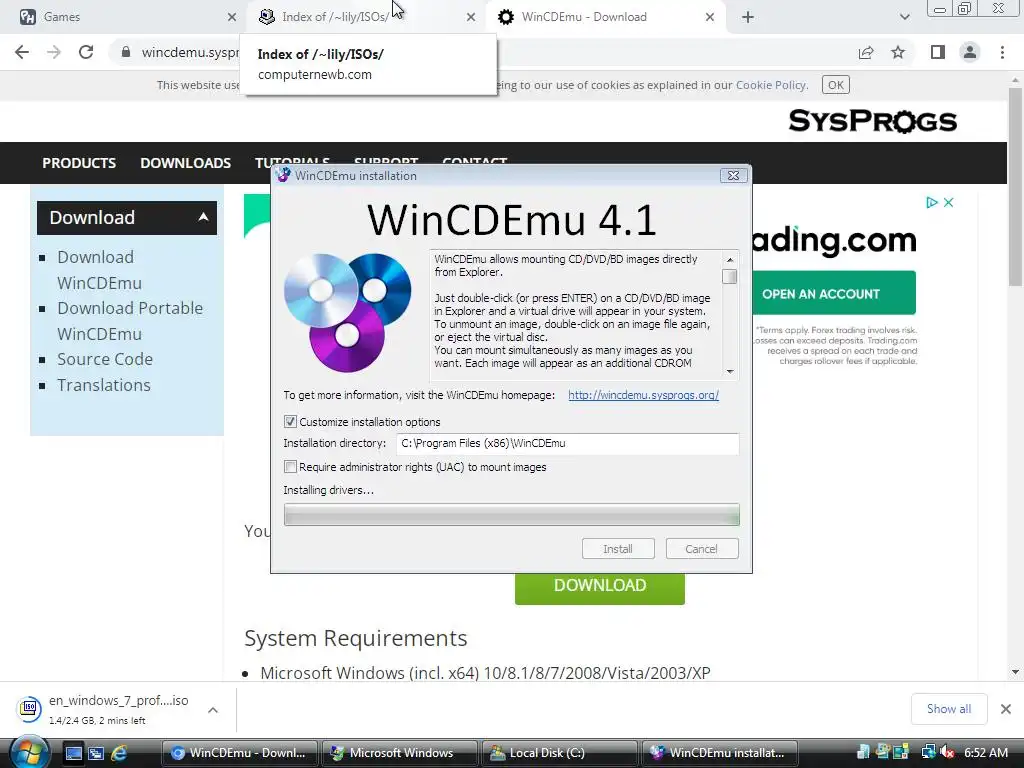
Task: Switch to the Games tab
Action: pyautogui.click(x=124, y=17)
